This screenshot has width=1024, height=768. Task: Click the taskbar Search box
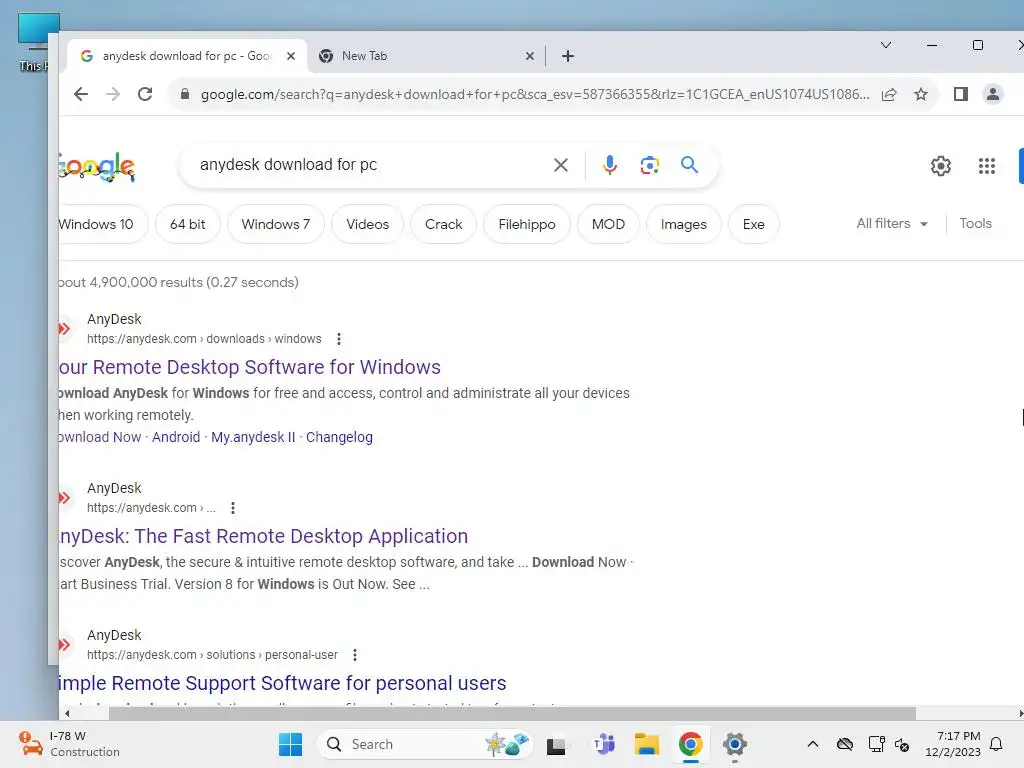point(424,744)
